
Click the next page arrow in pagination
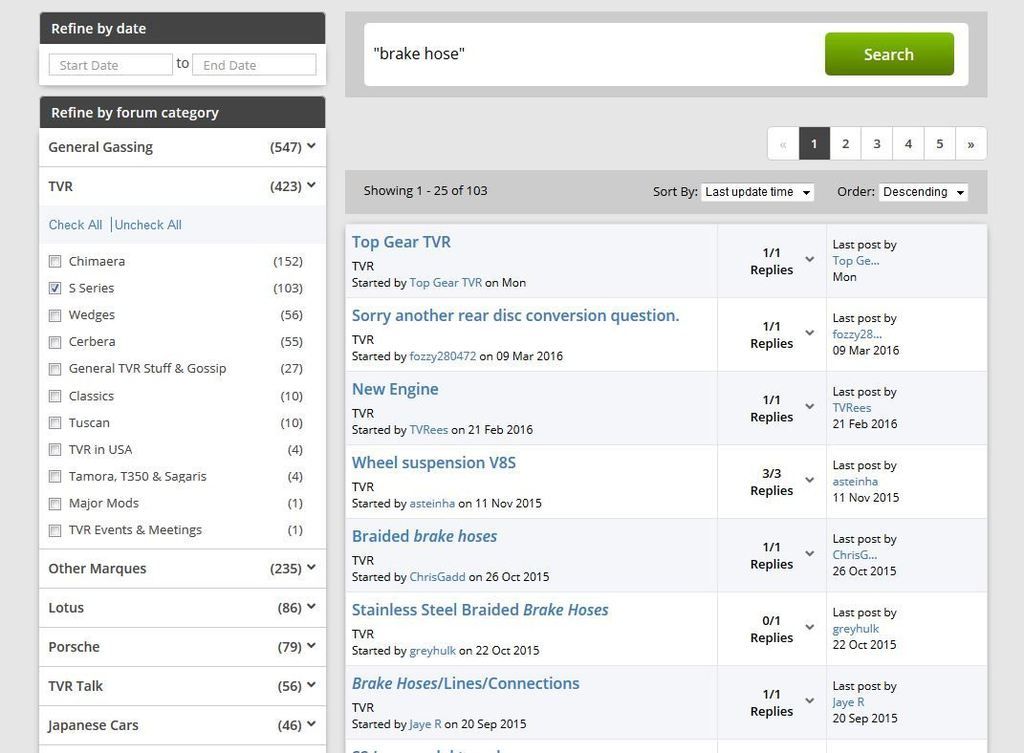tap(970, 144)
